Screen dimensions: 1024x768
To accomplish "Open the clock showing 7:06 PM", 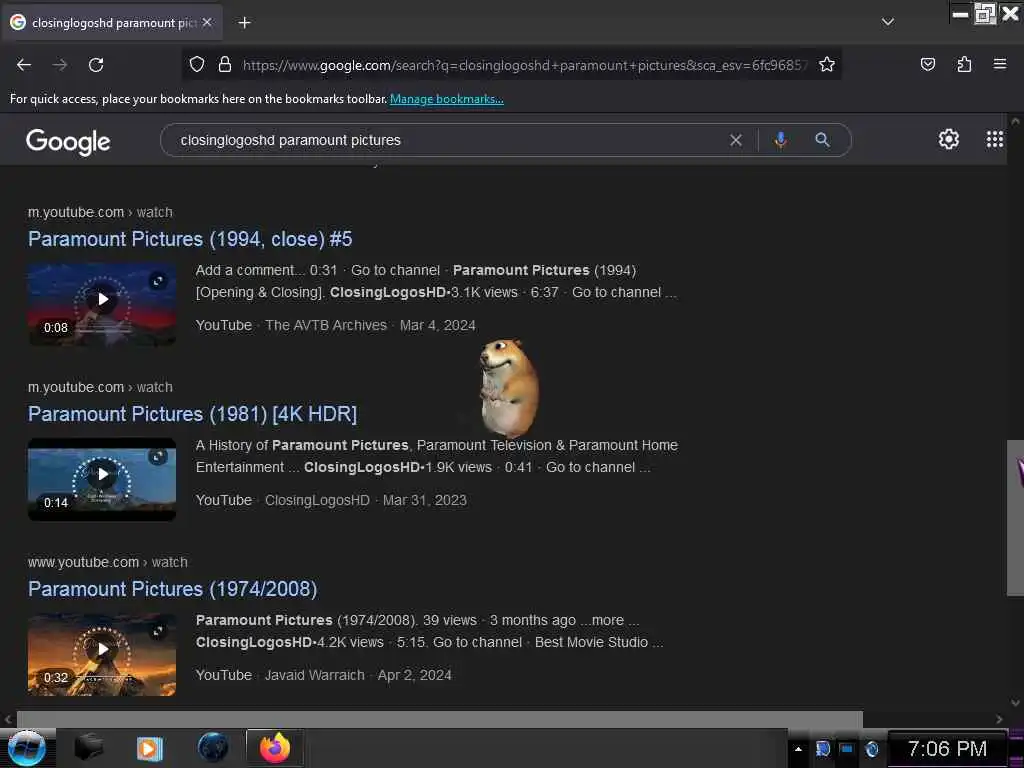I will (x=947, y=748).
